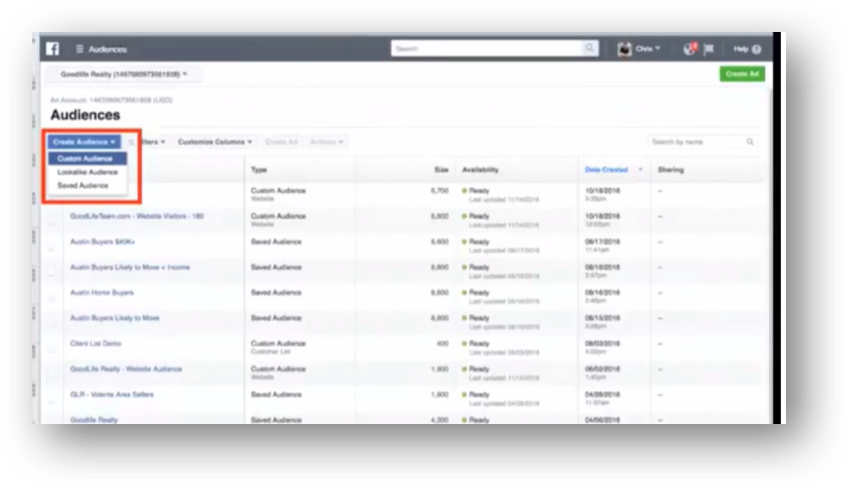Sort by Date Created column header

point(606,170)
